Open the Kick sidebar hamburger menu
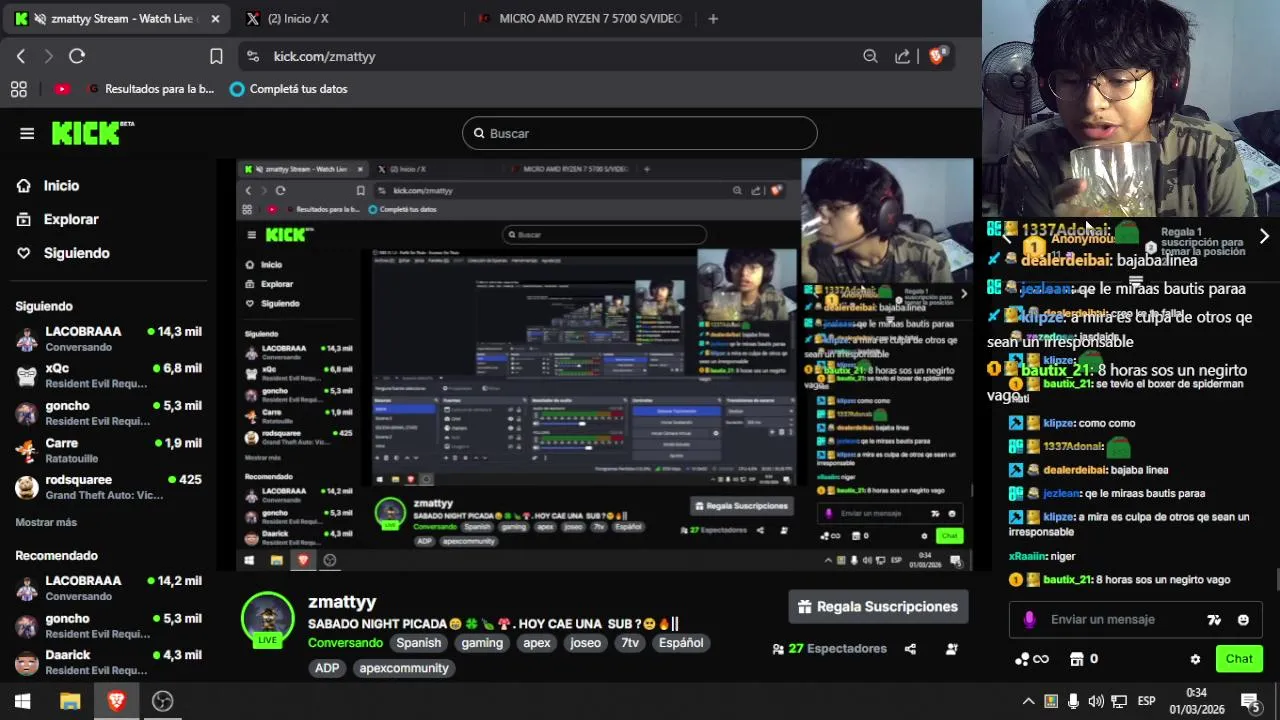The image size is (1280, 720). click(x=27, y=133)
